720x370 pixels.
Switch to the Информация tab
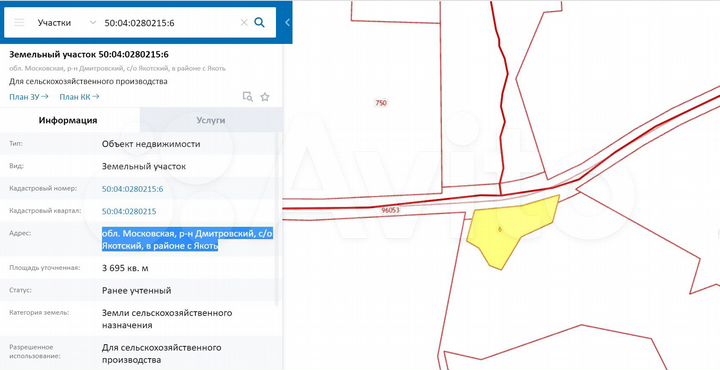pos(68,120)
